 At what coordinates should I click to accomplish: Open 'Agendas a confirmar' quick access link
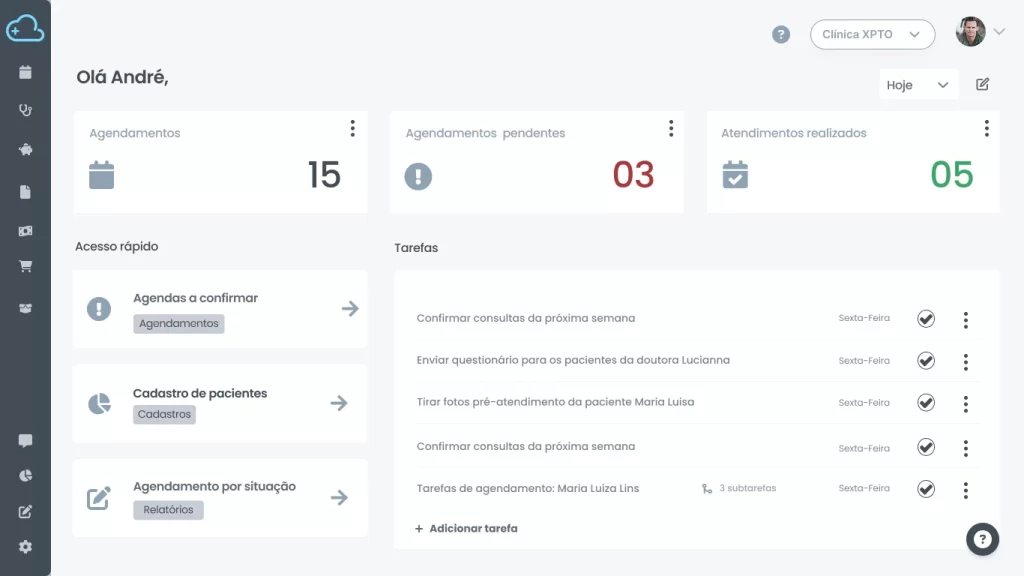pyautogui.click(x=220, y=309)
